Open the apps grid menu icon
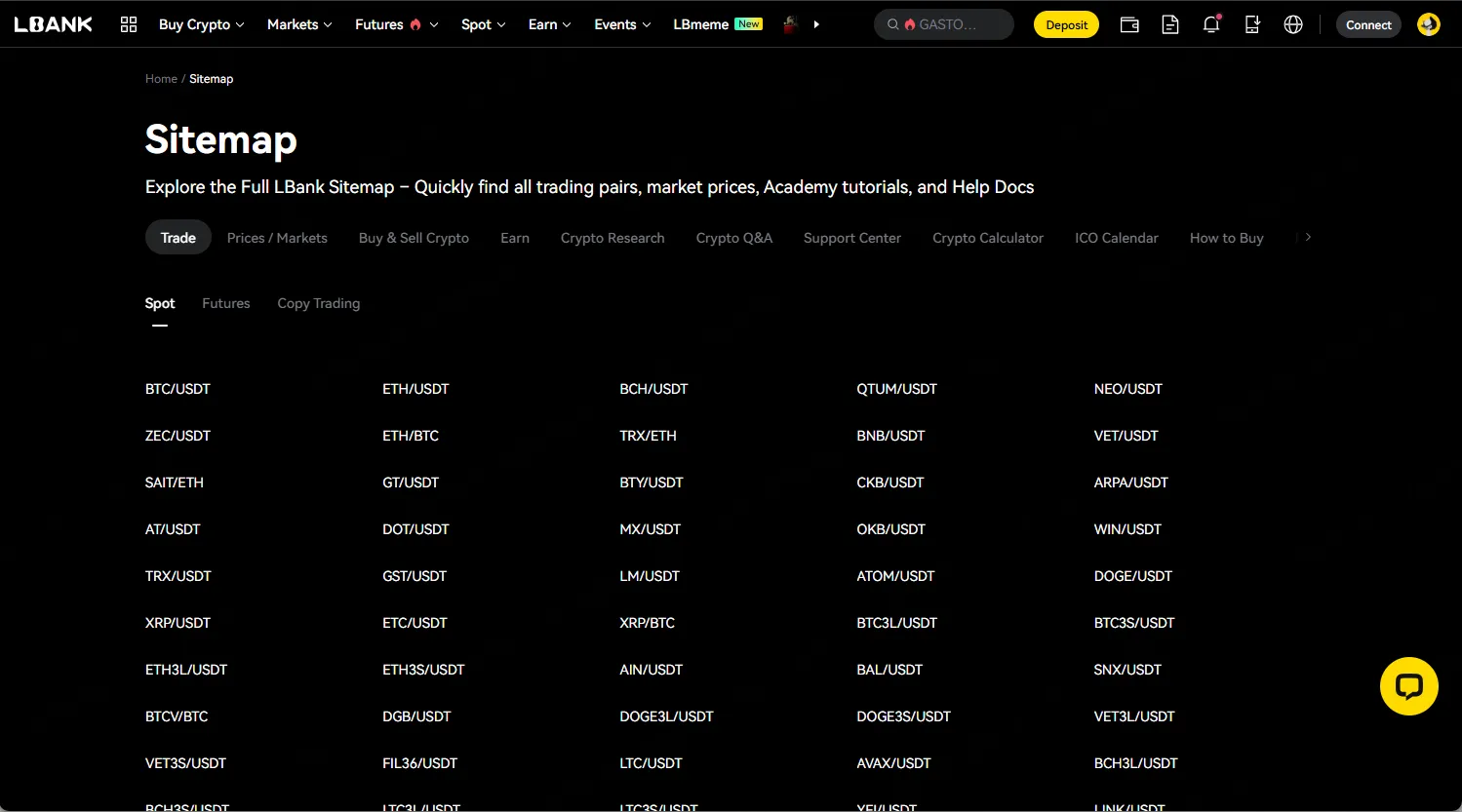 tap(129, 24)
